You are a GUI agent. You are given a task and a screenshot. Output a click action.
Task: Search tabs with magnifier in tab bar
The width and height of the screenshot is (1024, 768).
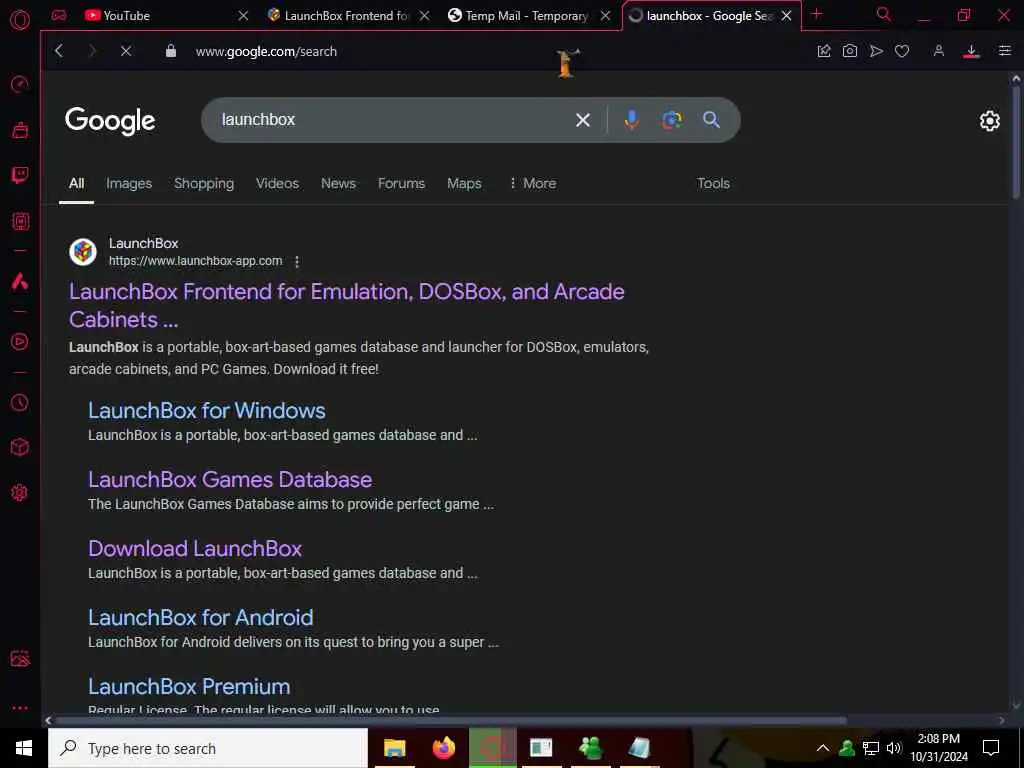(884, 14)
